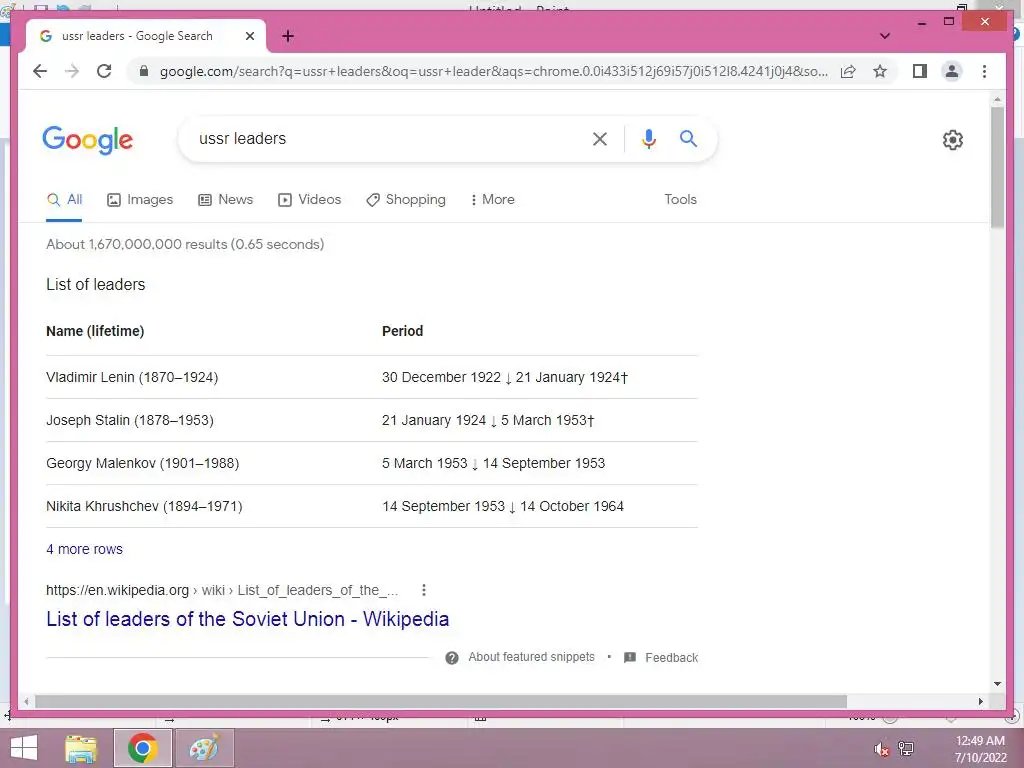
Task: Switch to Videos results
Action: click(x=310, y=200)
